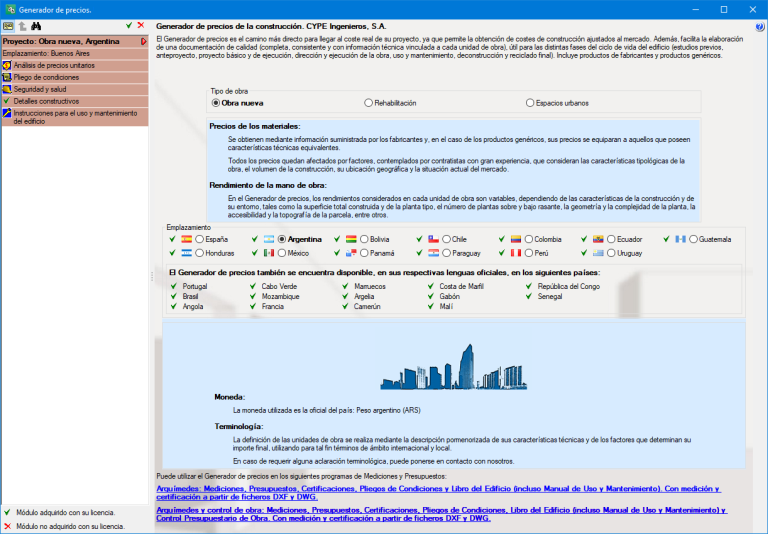The image size is (768, 534).
Task: Click Brasil in available countries list
Action: (x=191, y=296)
